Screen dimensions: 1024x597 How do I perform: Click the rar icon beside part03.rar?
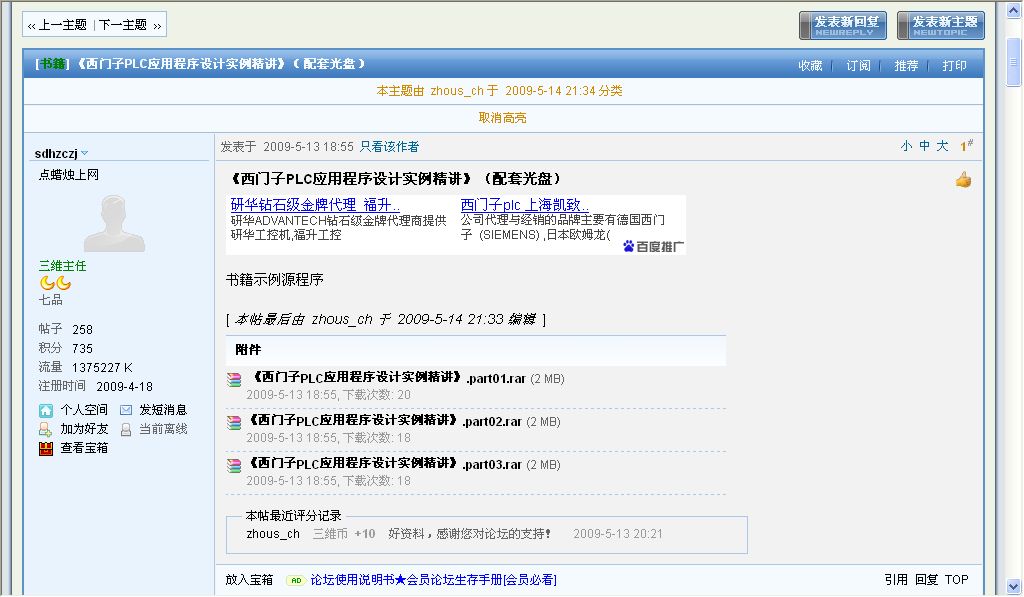click(234, 466)
